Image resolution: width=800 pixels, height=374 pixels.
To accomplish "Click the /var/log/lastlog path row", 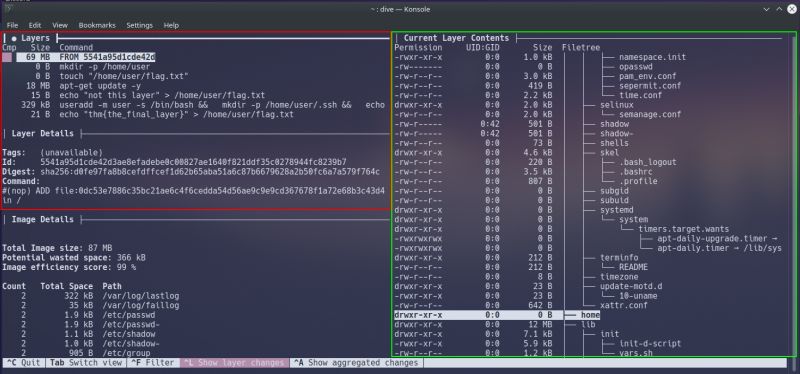I will pos(91,296).
